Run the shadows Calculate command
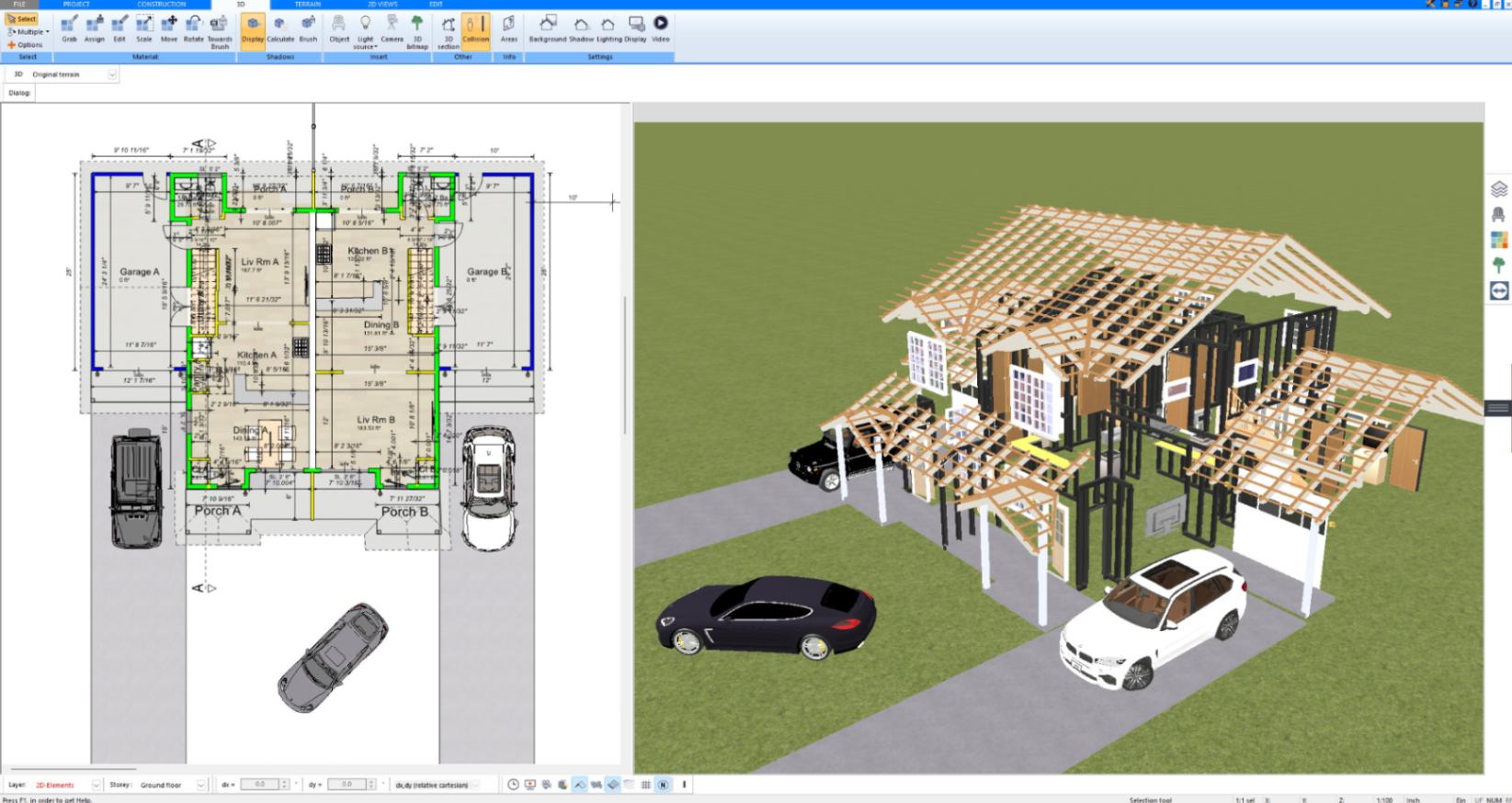1512x803 pixels. 280,29
